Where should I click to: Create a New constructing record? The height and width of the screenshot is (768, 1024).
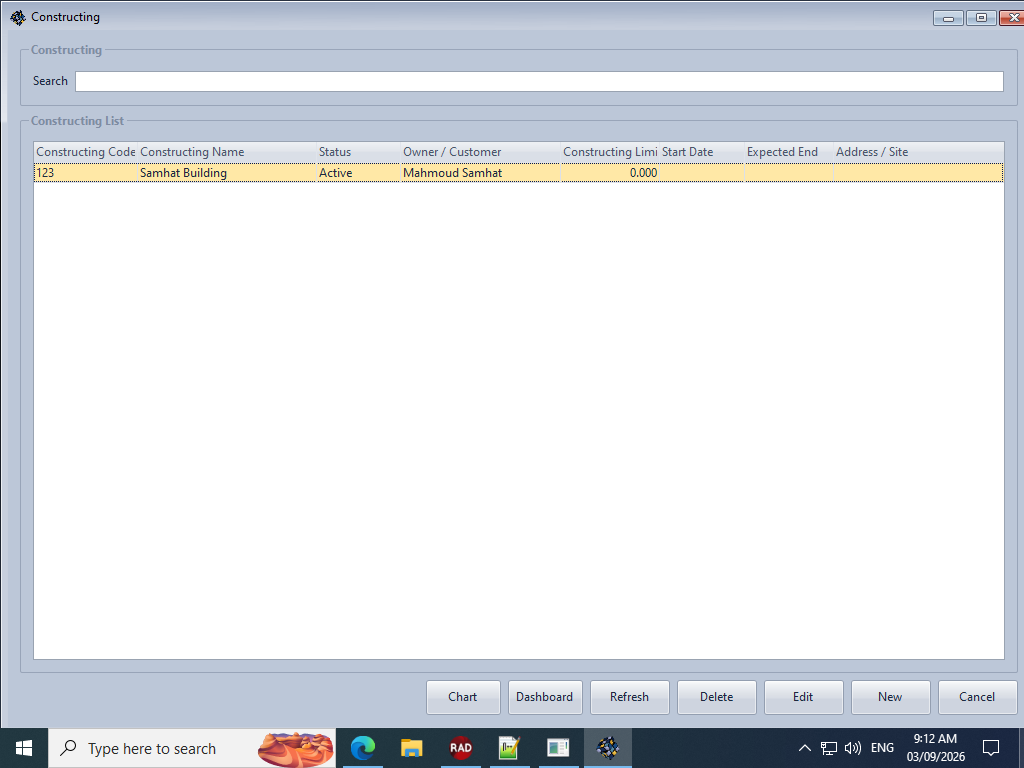coord(890,697)
